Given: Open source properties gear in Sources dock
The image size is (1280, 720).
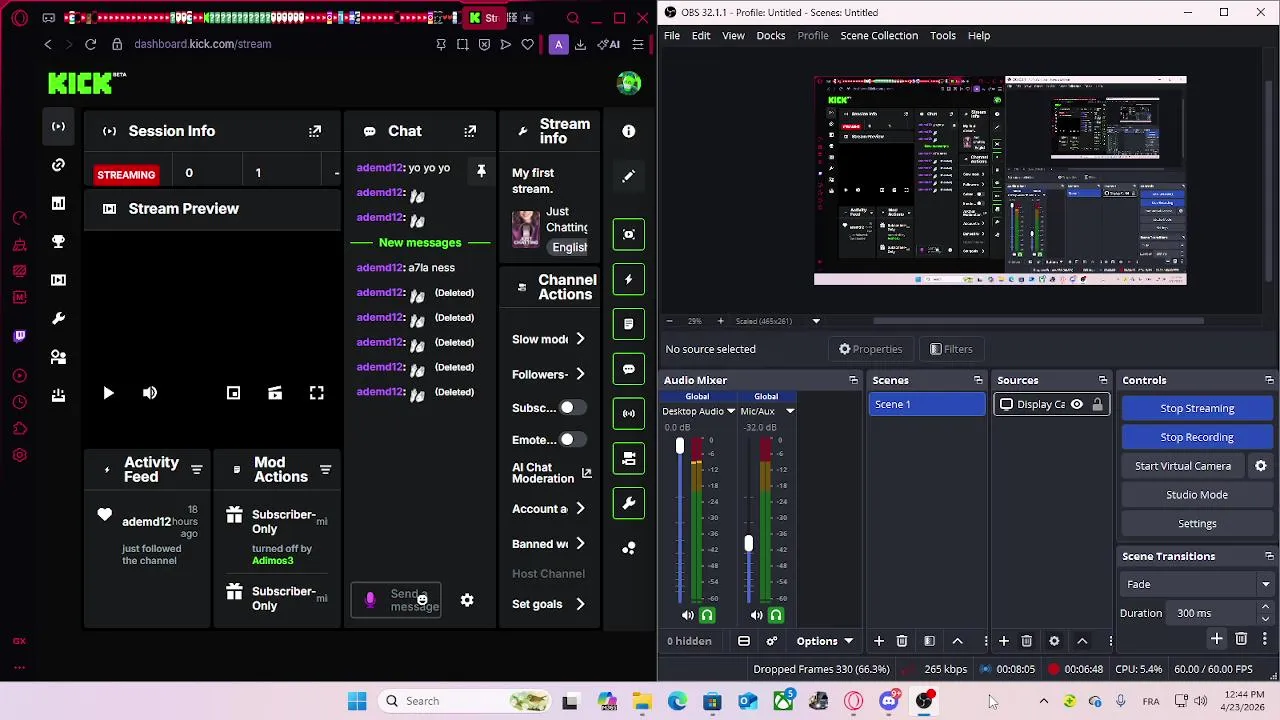Looking at the screenshot, I should pyautogui.click(x=1054, y=641).
